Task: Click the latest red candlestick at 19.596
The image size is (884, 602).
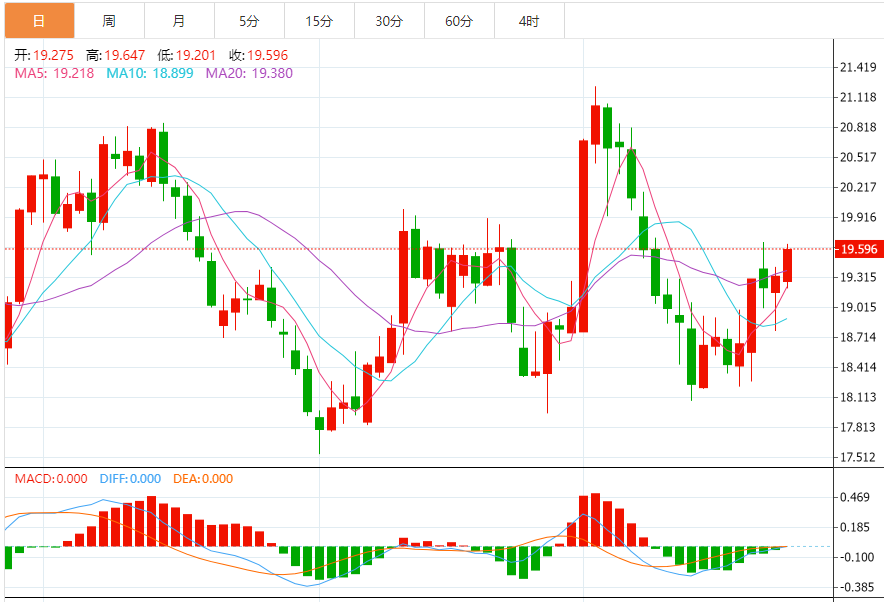Action: coord(788,265)
